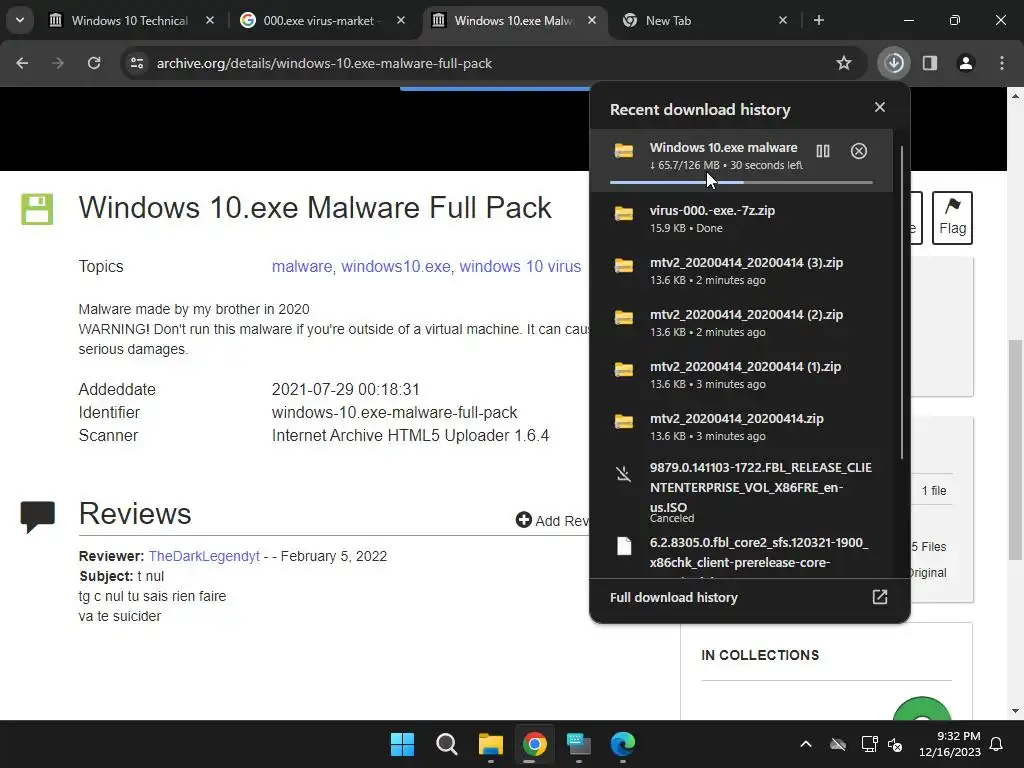This screenshot has width=1024, height=768.
Task: Go forward with the forward arrow
Action: (x=58, y=63)
